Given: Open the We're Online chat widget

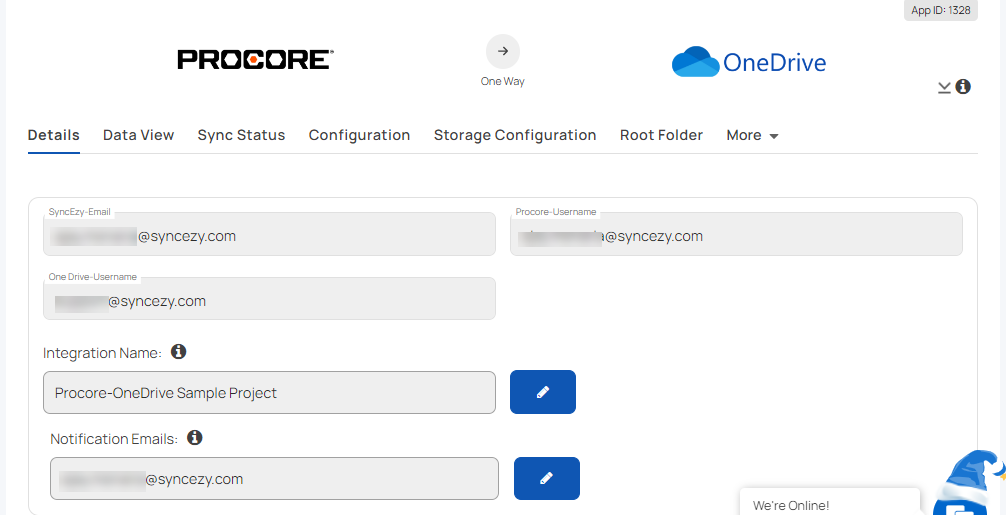Looking at the screenshot, I should [x=829, y=502].
